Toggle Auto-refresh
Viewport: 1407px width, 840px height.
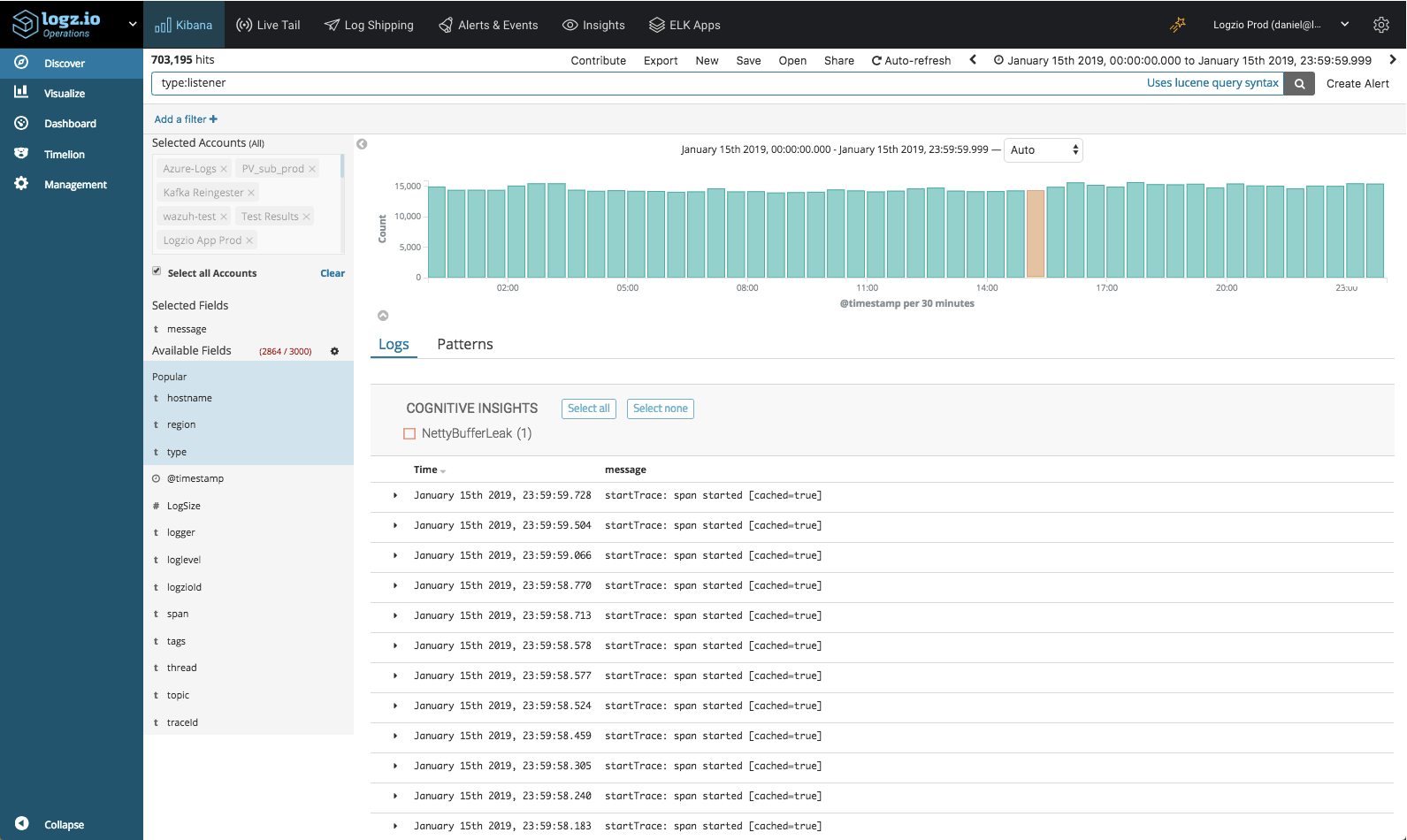point(911,61)
